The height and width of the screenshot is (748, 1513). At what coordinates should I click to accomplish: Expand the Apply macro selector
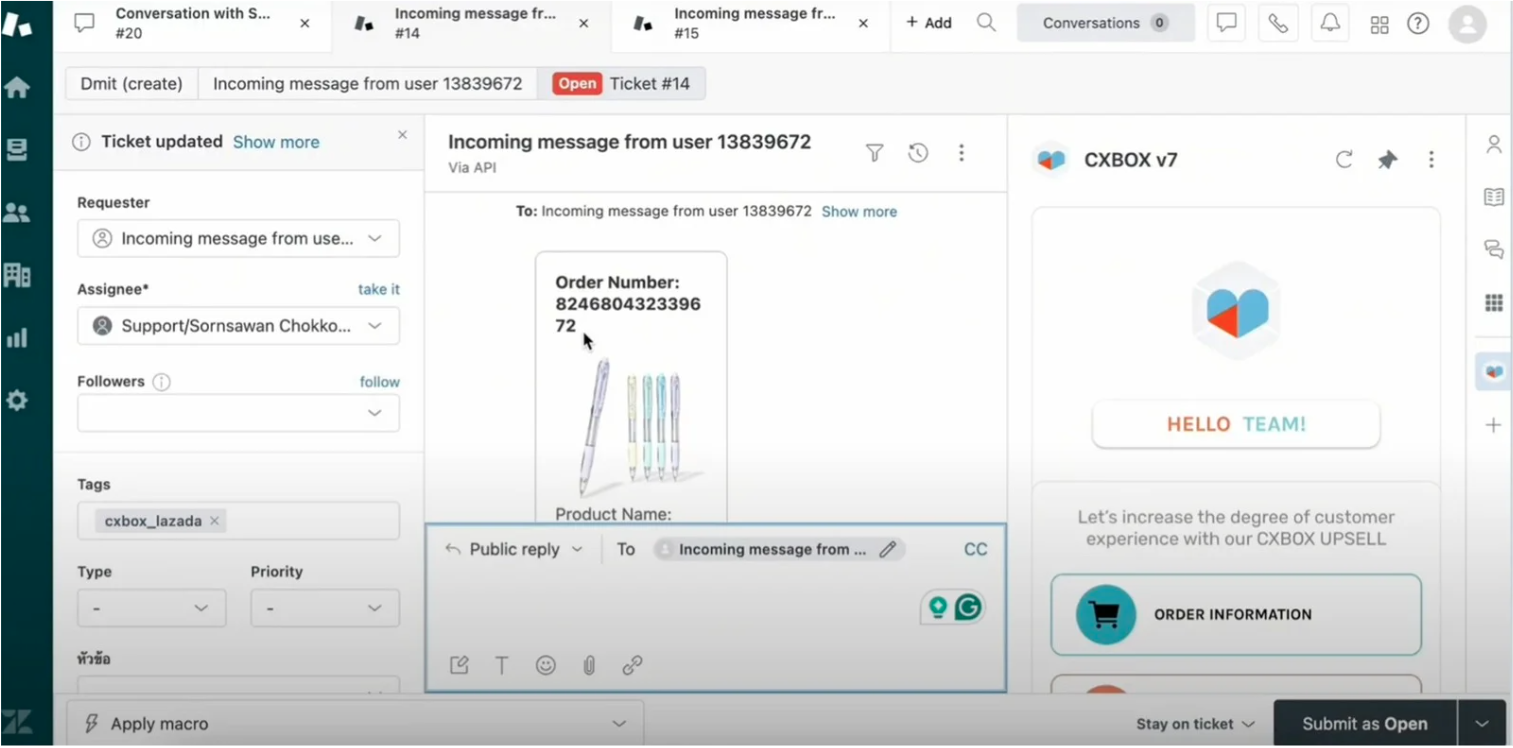point(355,724)
